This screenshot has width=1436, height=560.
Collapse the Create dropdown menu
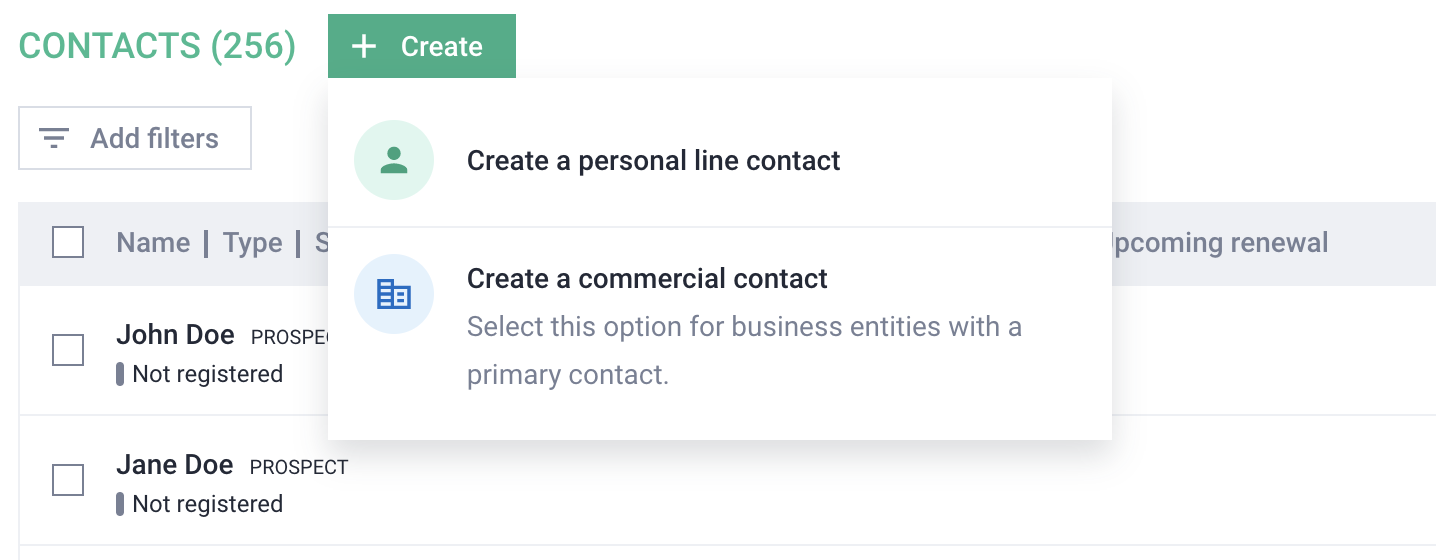[x=422, y=46]
